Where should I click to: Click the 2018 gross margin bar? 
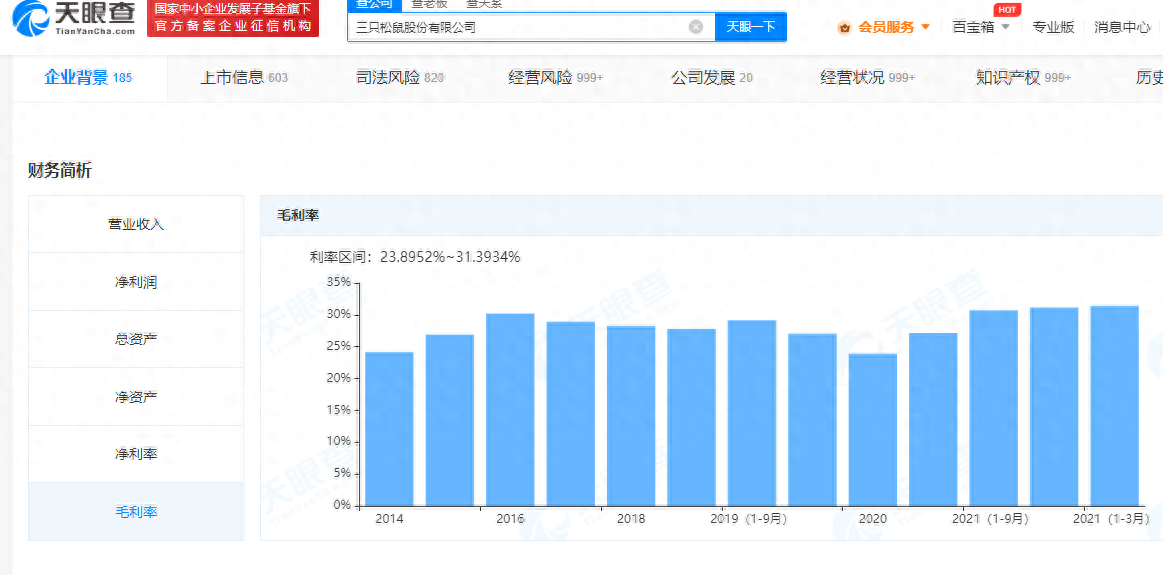click(631, 416)
